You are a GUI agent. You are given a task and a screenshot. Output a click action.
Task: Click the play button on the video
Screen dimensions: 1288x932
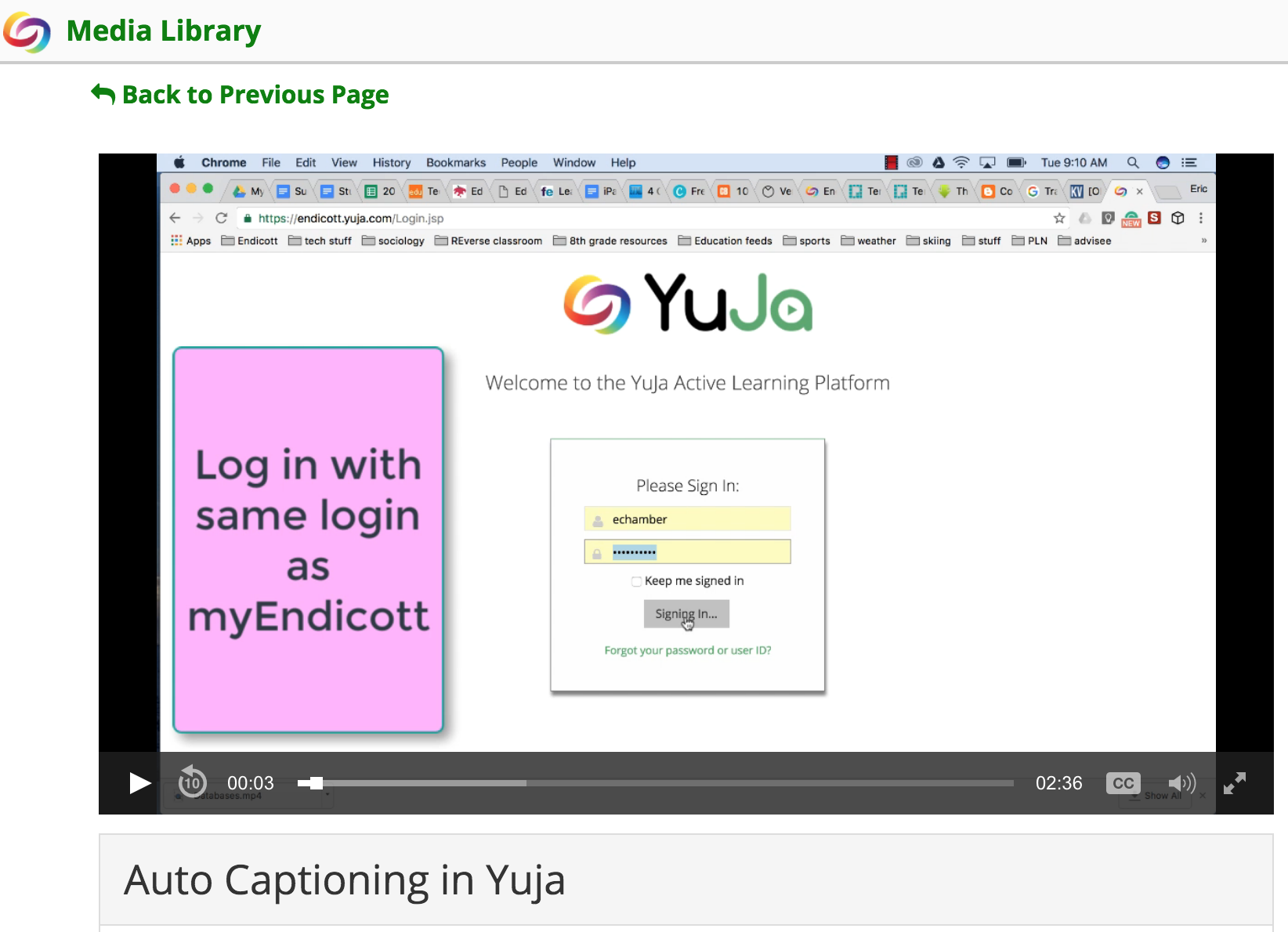pyautogui.click(x=139, y=783)
